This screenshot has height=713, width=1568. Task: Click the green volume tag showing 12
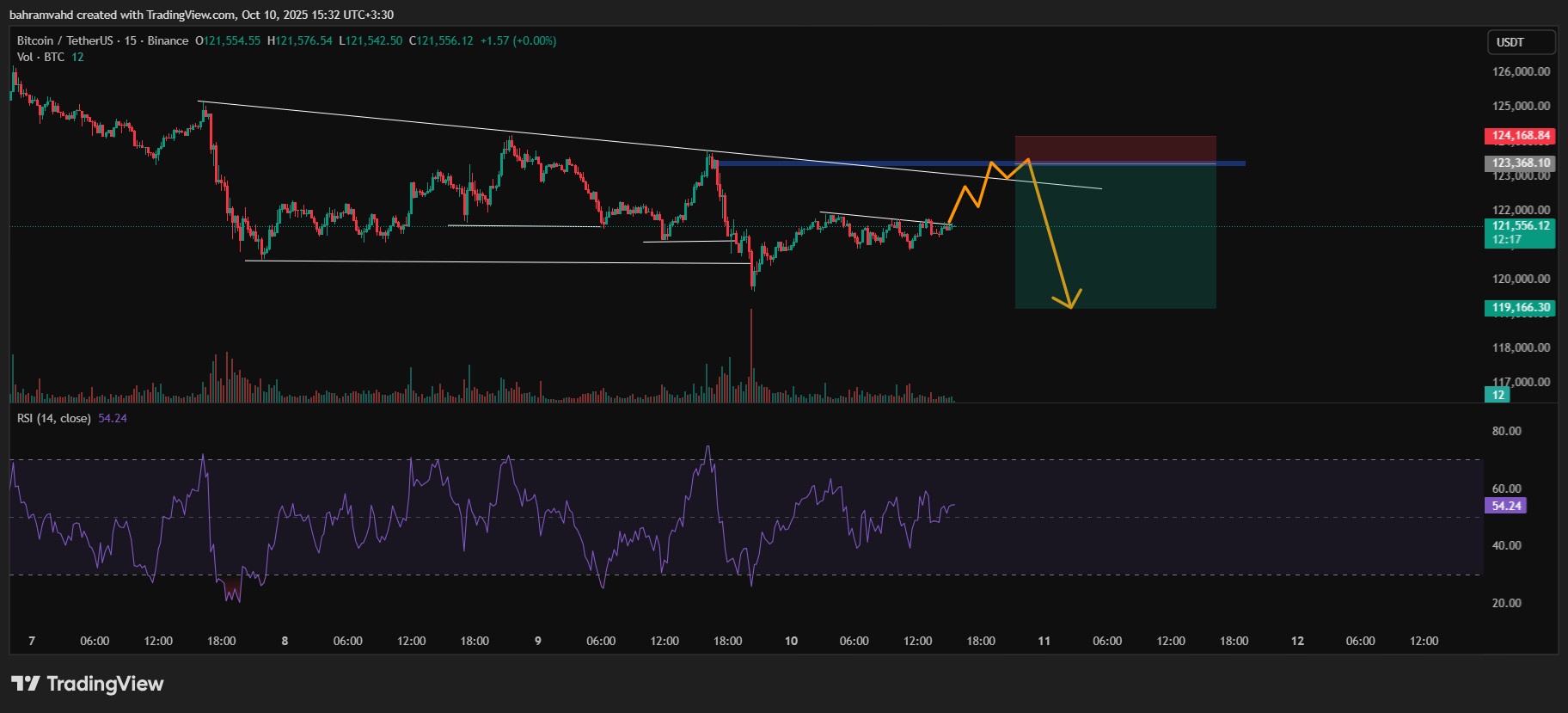[1498, 395]
